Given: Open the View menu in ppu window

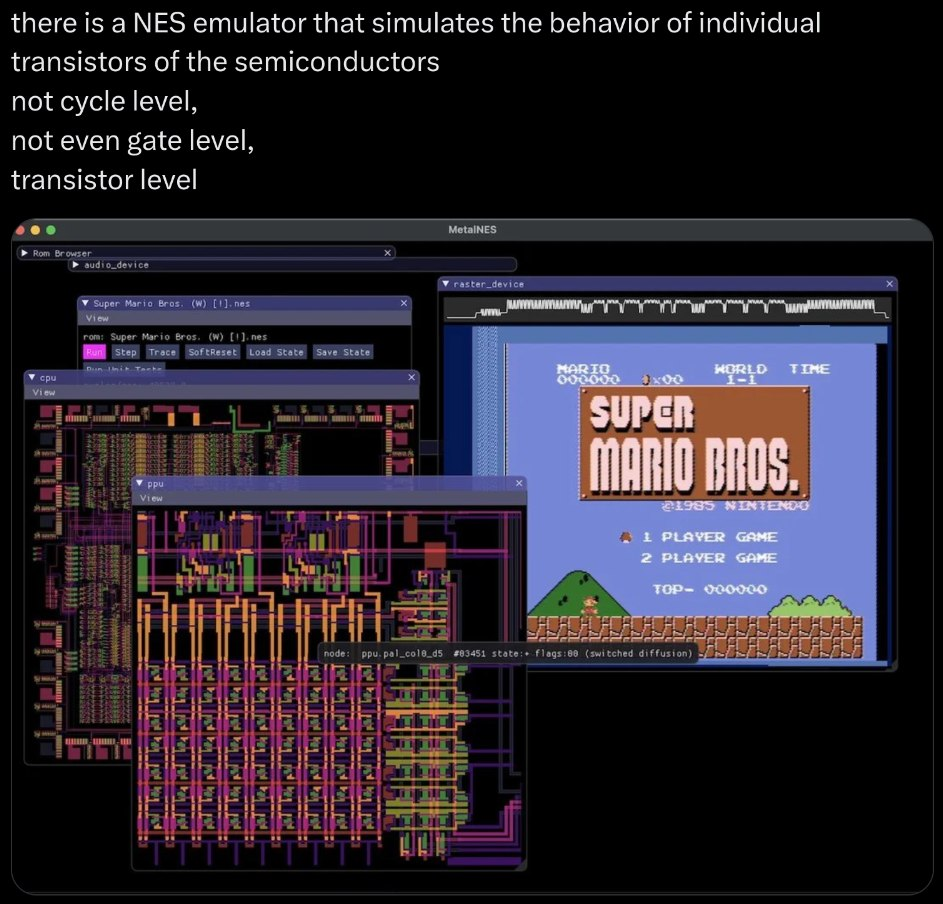Looking at the screenshot, I should pos(151,498).
